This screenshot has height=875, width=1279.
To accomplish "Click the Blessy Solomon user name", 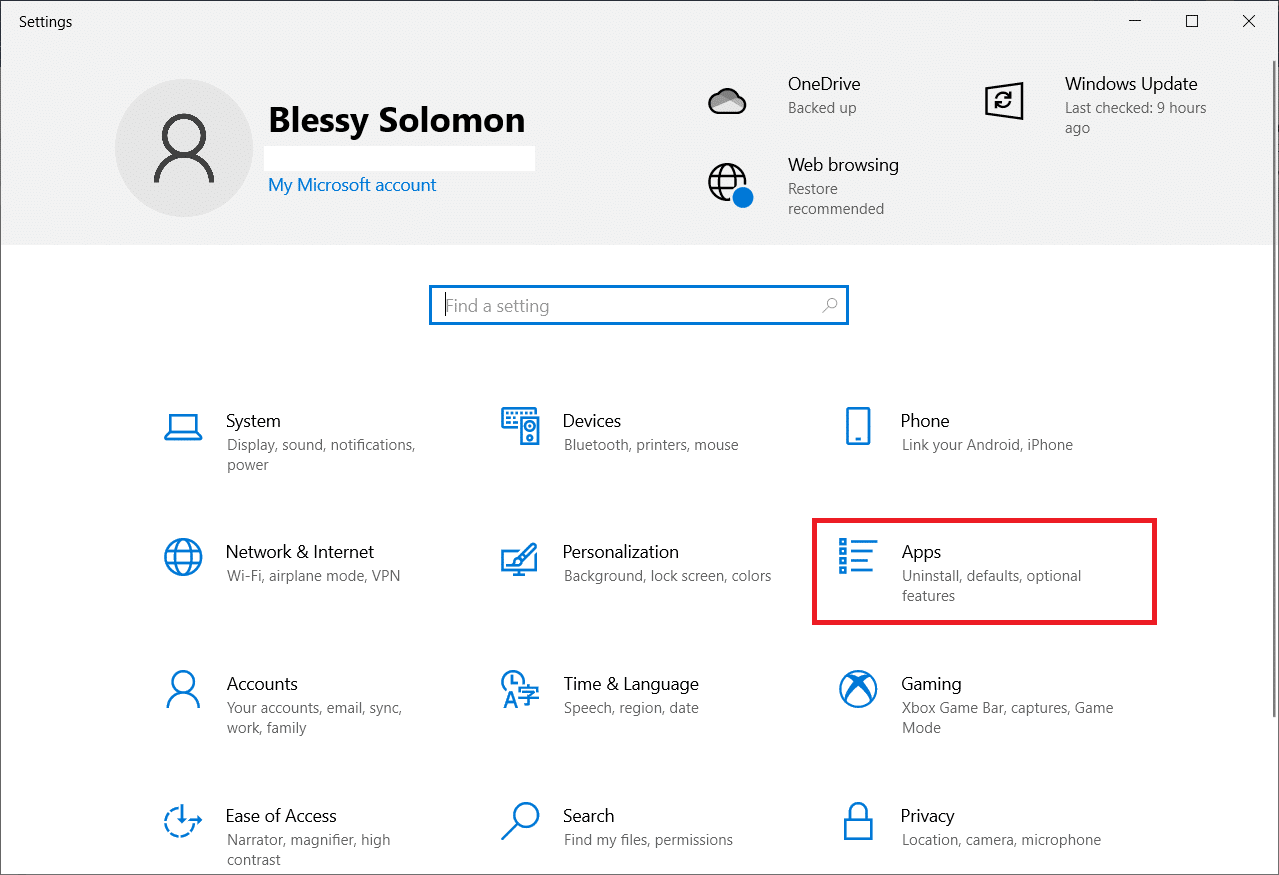I will (397, 120).
